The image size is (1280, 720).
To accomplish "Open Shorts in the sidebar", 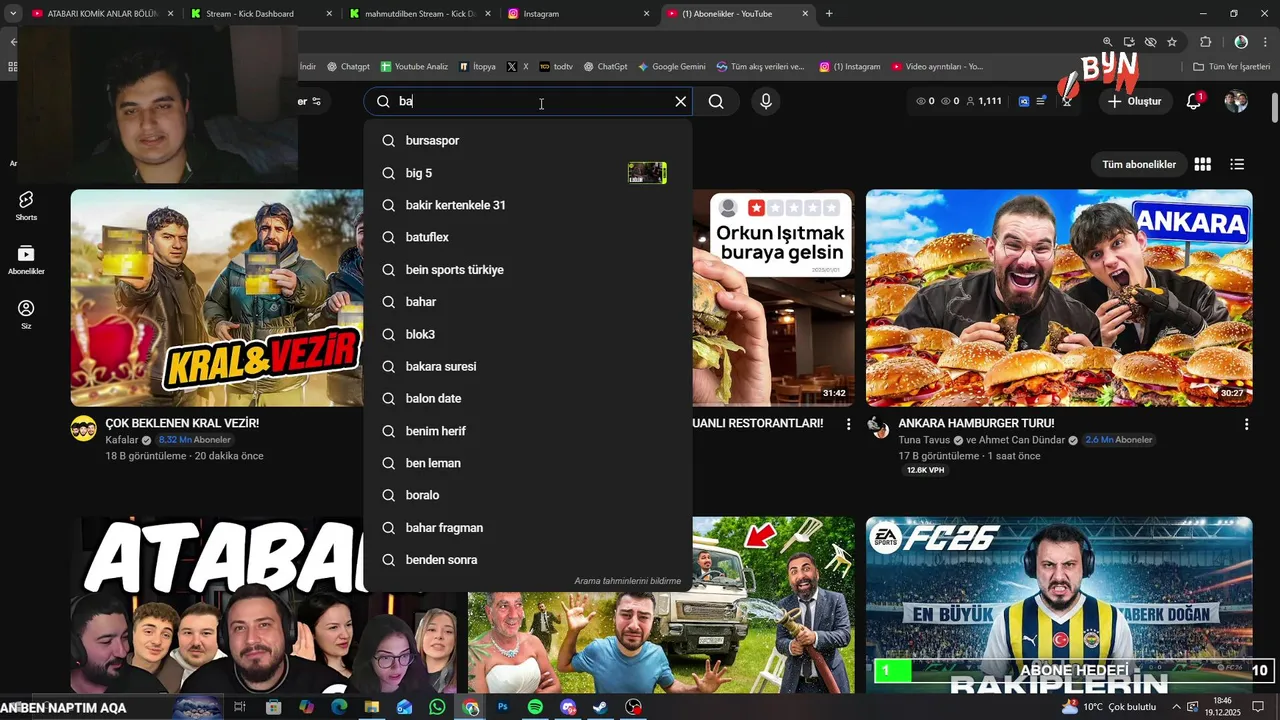I will pyautogui.click(x=26, y=206).
